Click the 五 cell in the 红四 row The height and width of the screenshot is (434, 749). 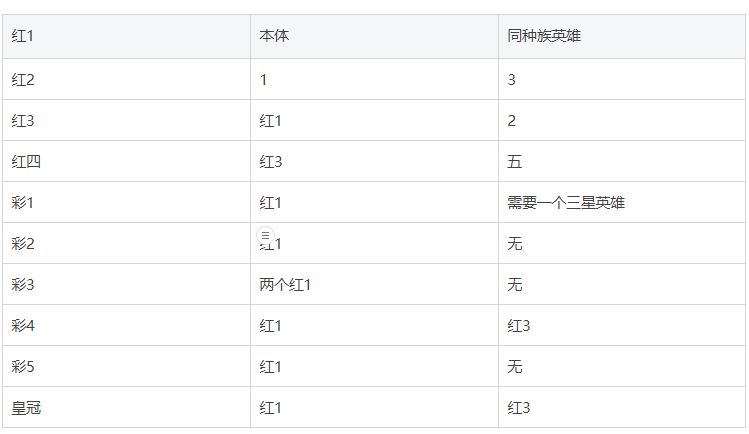pos(515,162)
